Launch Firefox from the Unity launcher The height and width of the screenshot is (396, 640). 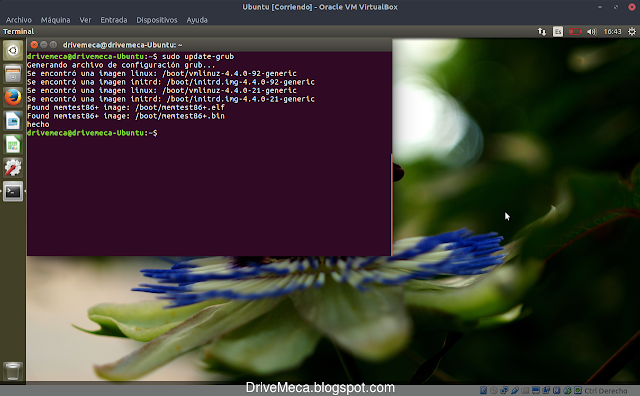tap(13, 97)
